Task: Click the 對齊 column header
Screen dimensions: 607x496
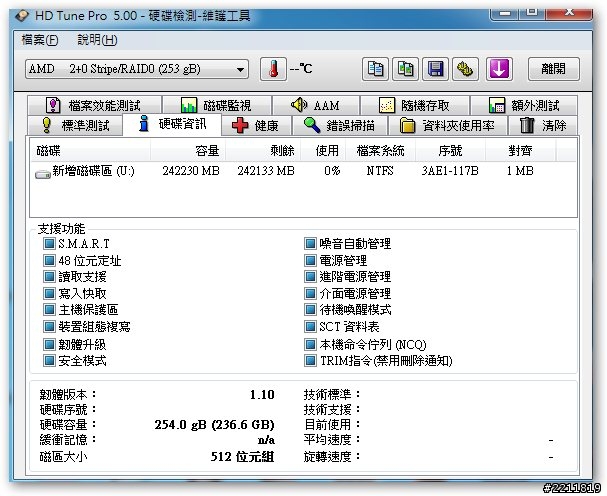Action: click(x=520, y=150)
